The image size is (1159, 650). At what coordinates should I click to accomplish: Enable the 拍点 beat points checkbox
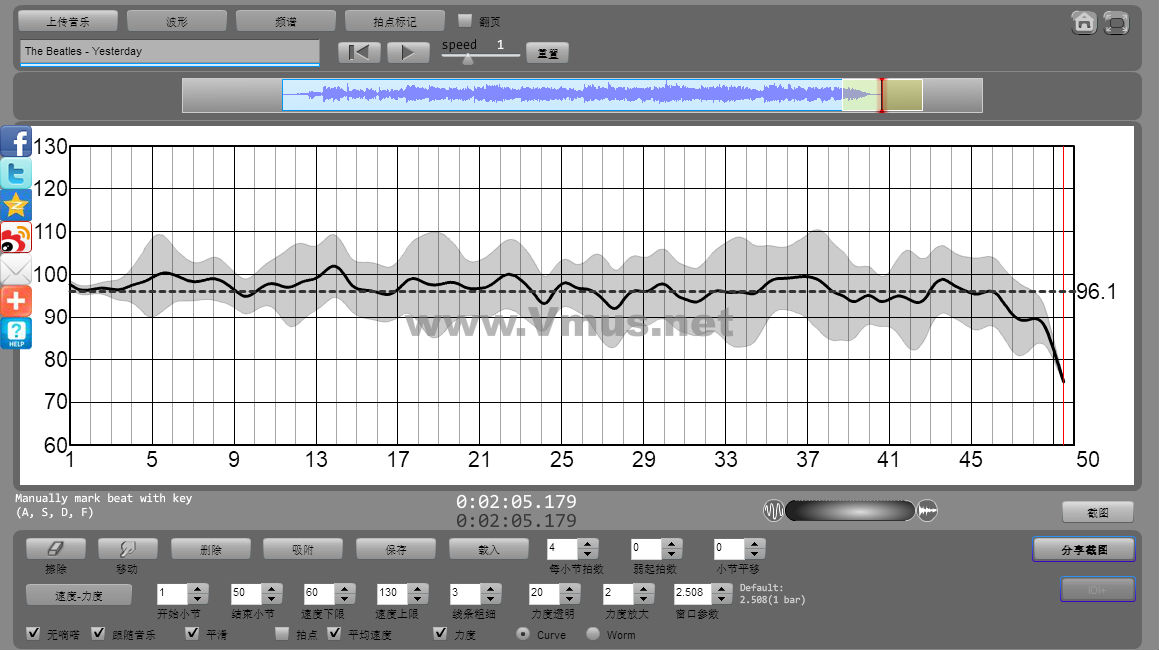point(282,634)
